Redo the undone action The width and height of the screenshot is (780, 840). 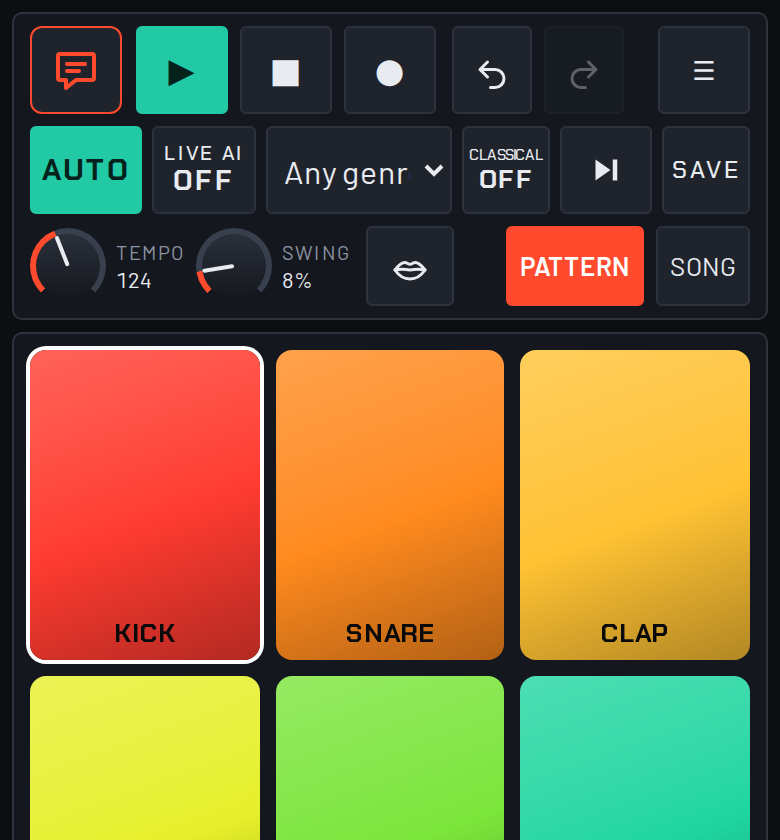pos(584,70)
